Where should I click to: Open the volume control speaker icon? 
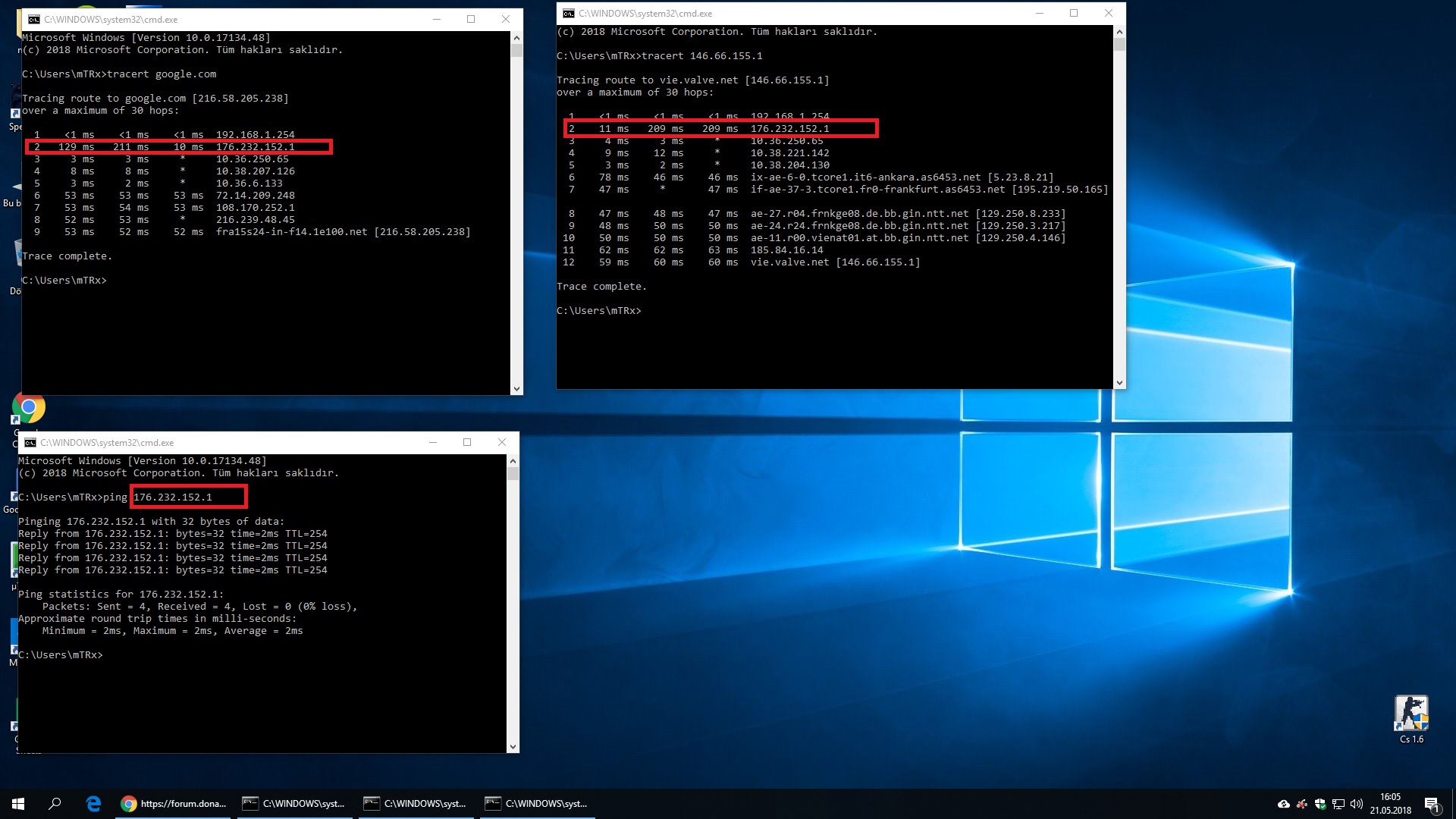pos(1356,804)
